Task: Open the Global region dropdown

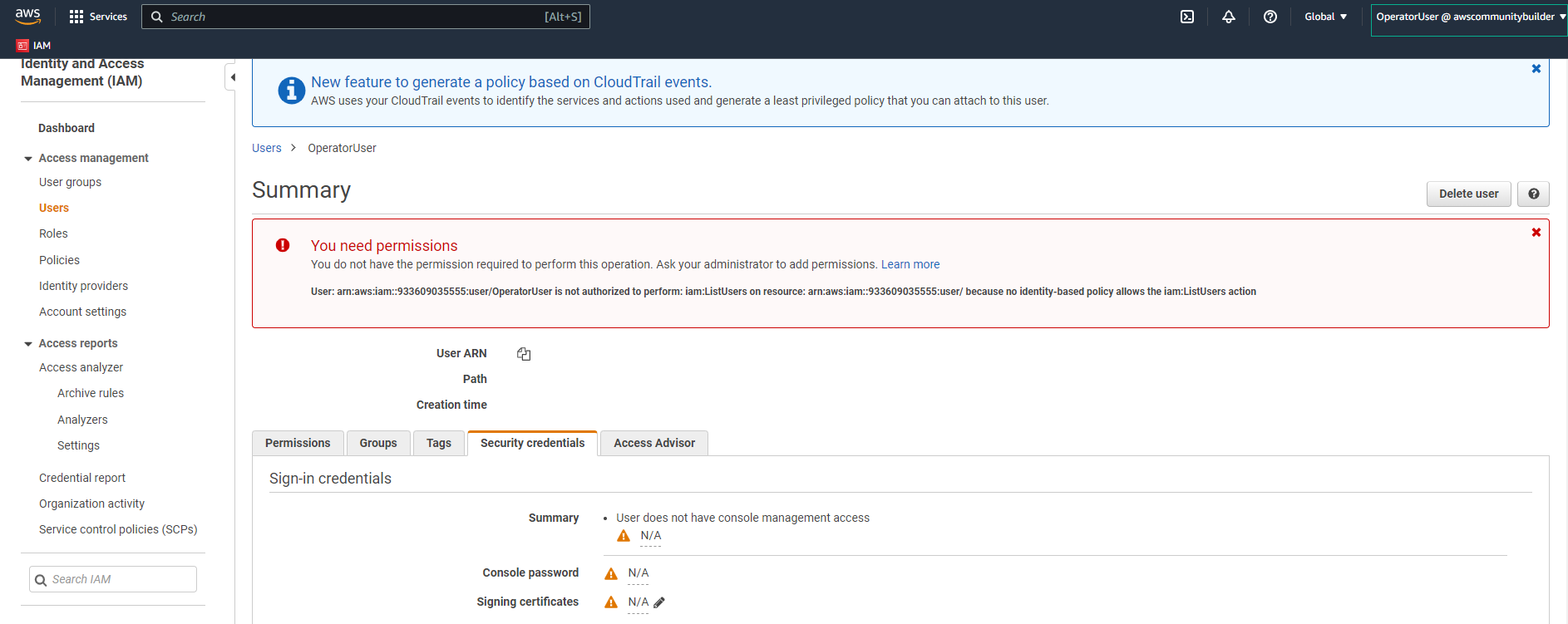Action: [x=1325, y=17]
